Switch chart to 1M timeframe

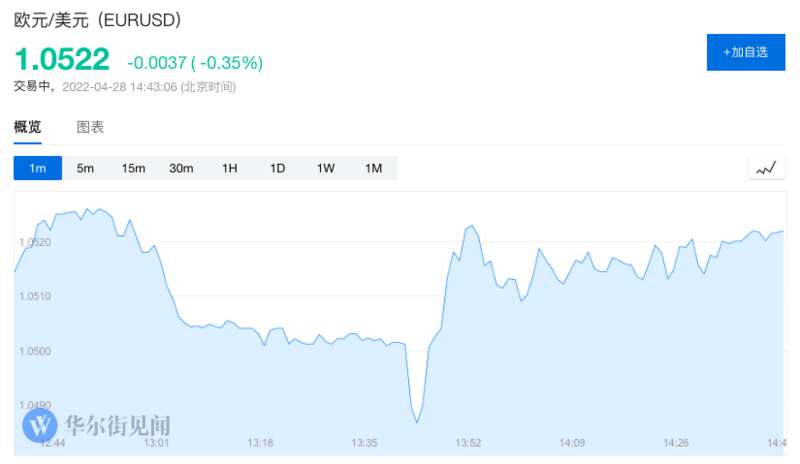tap(373, 168)
